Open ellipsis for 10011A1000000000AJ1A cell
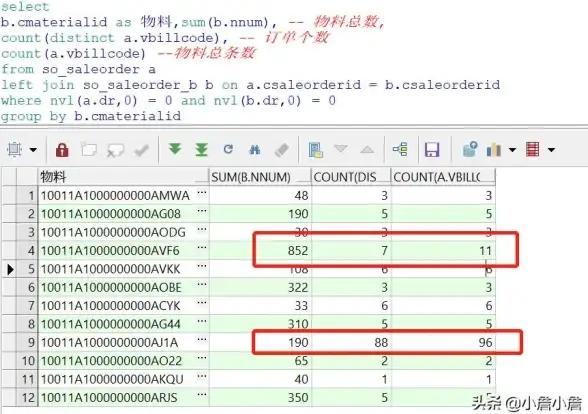Screen dimensions: 588x414 point(202,340)
